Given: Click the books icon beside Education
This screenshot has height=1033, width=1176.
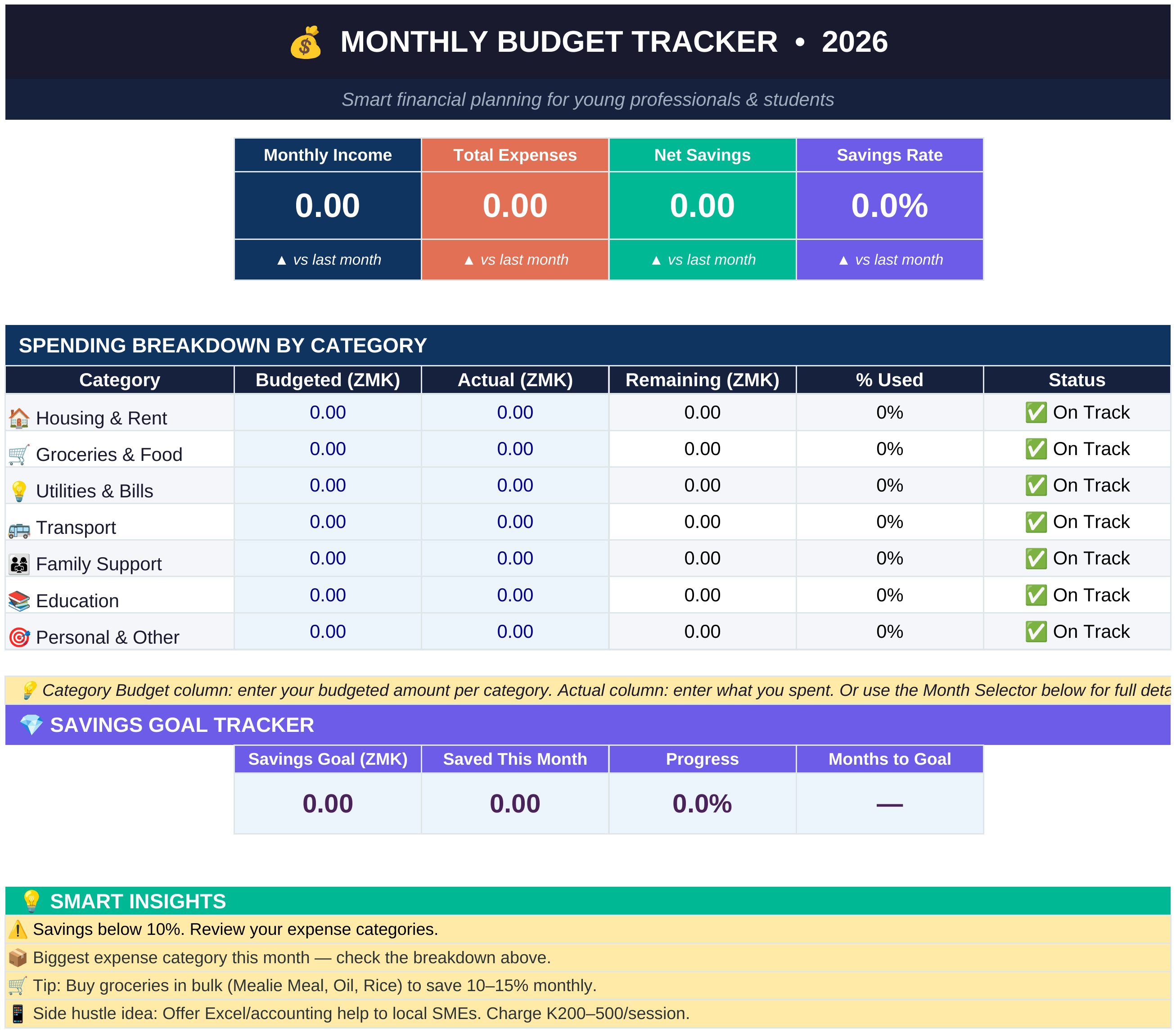Looking at the screenshot, I should (19, 601).
